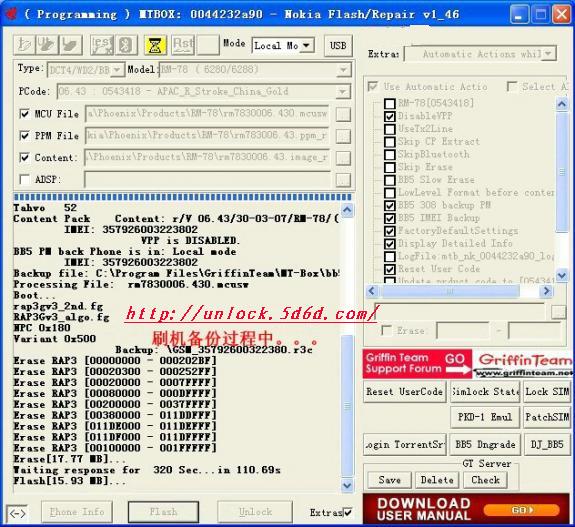Image resolution: width=575 pixels, height=527 pixels.
Task: Click the BB5 Dngrade button
Action: pos(485,444)
